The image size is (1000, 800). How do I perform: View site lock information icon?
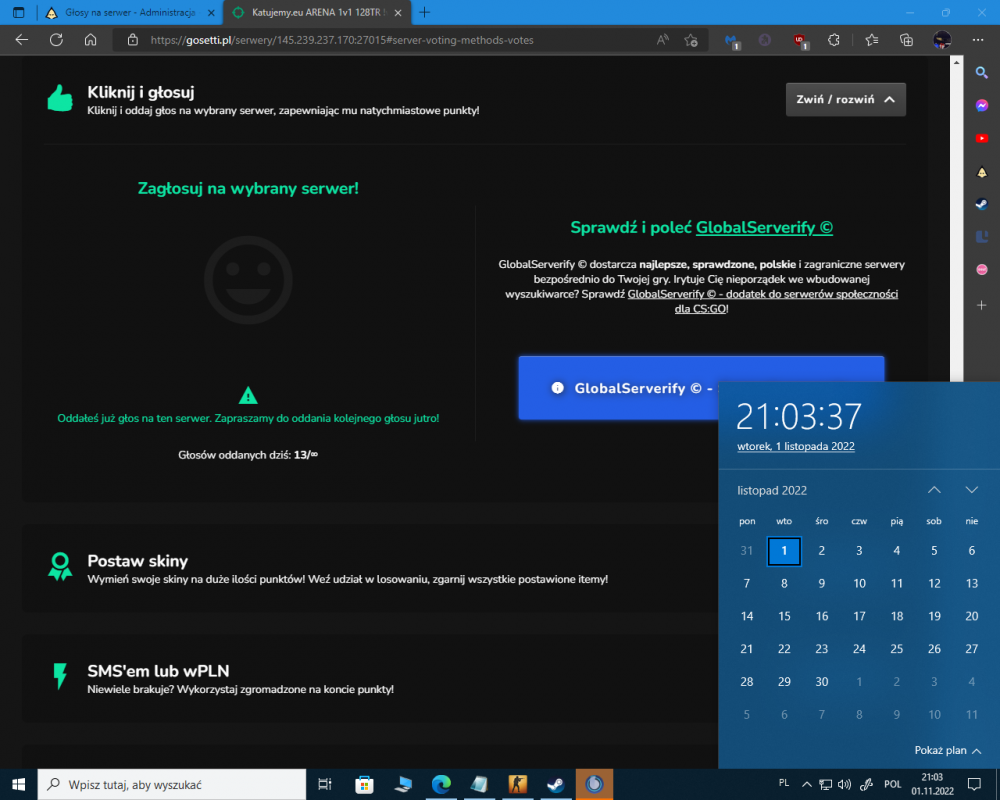coord(133,40)
